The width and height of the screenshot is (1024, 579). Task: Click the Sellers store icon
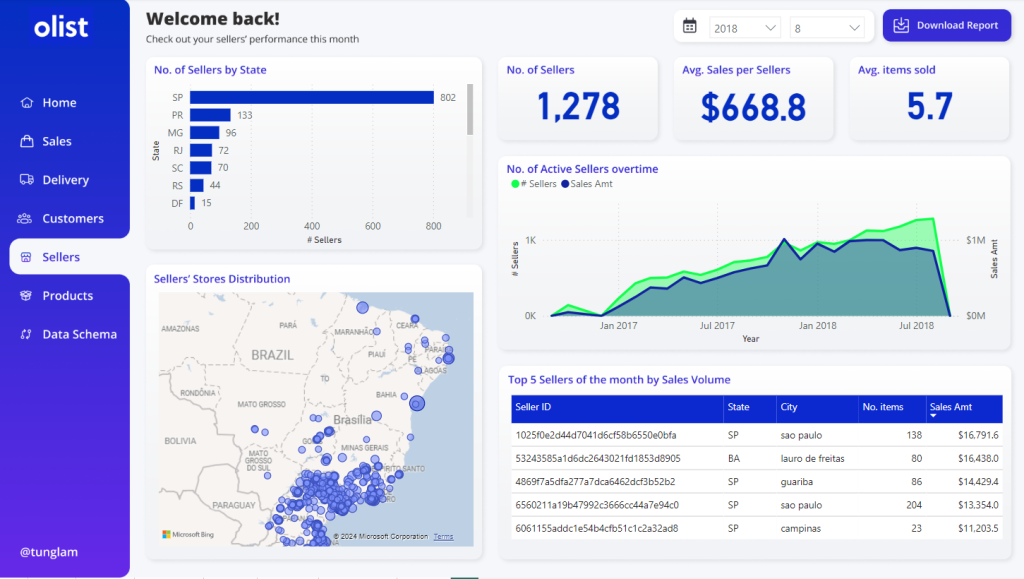coord(27,257)
